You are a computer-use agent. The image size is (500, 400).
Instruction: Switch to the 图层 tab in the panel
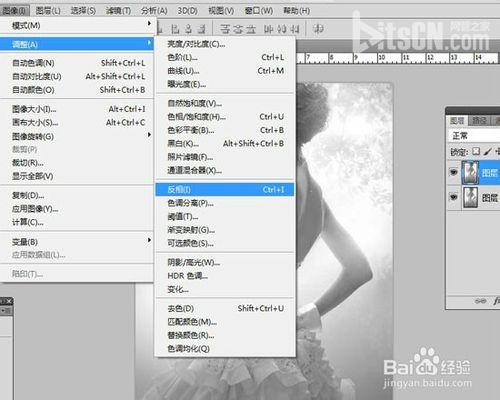[x=457, y=120]
